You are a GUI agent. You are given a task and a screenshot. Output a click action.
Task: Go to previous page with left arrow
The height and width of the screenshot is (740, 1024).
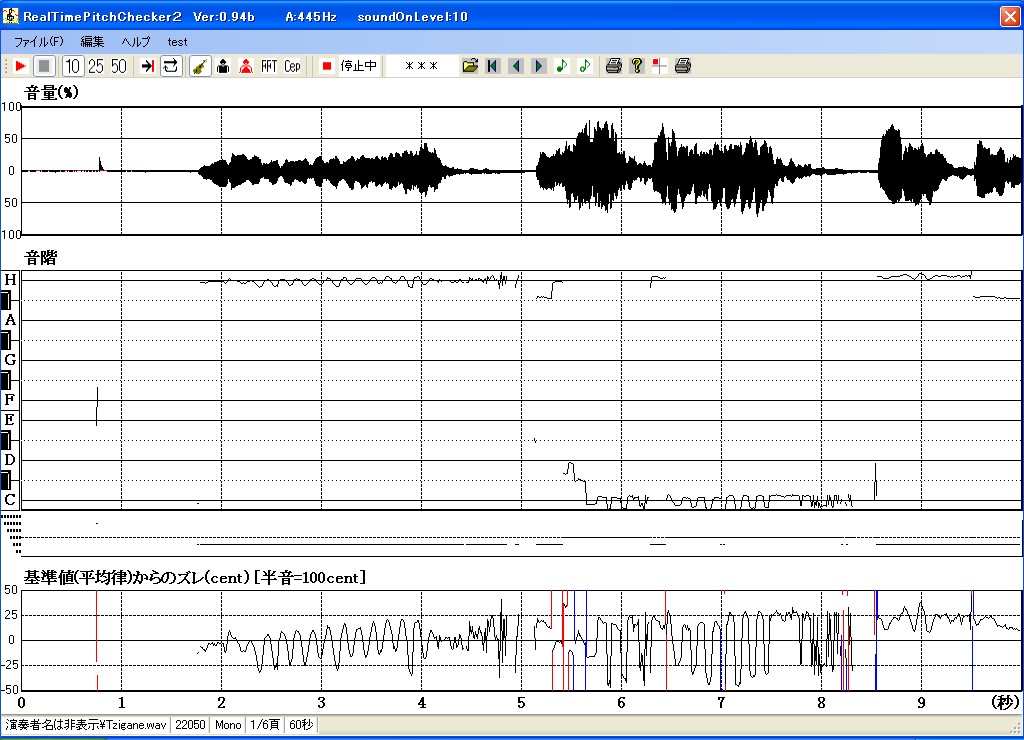(x=516, y=66)
